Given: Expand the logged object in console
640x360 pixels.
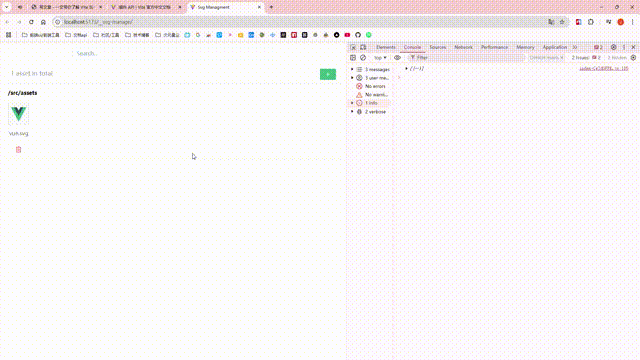Looking at the screenshot, I should click(407, 69).
